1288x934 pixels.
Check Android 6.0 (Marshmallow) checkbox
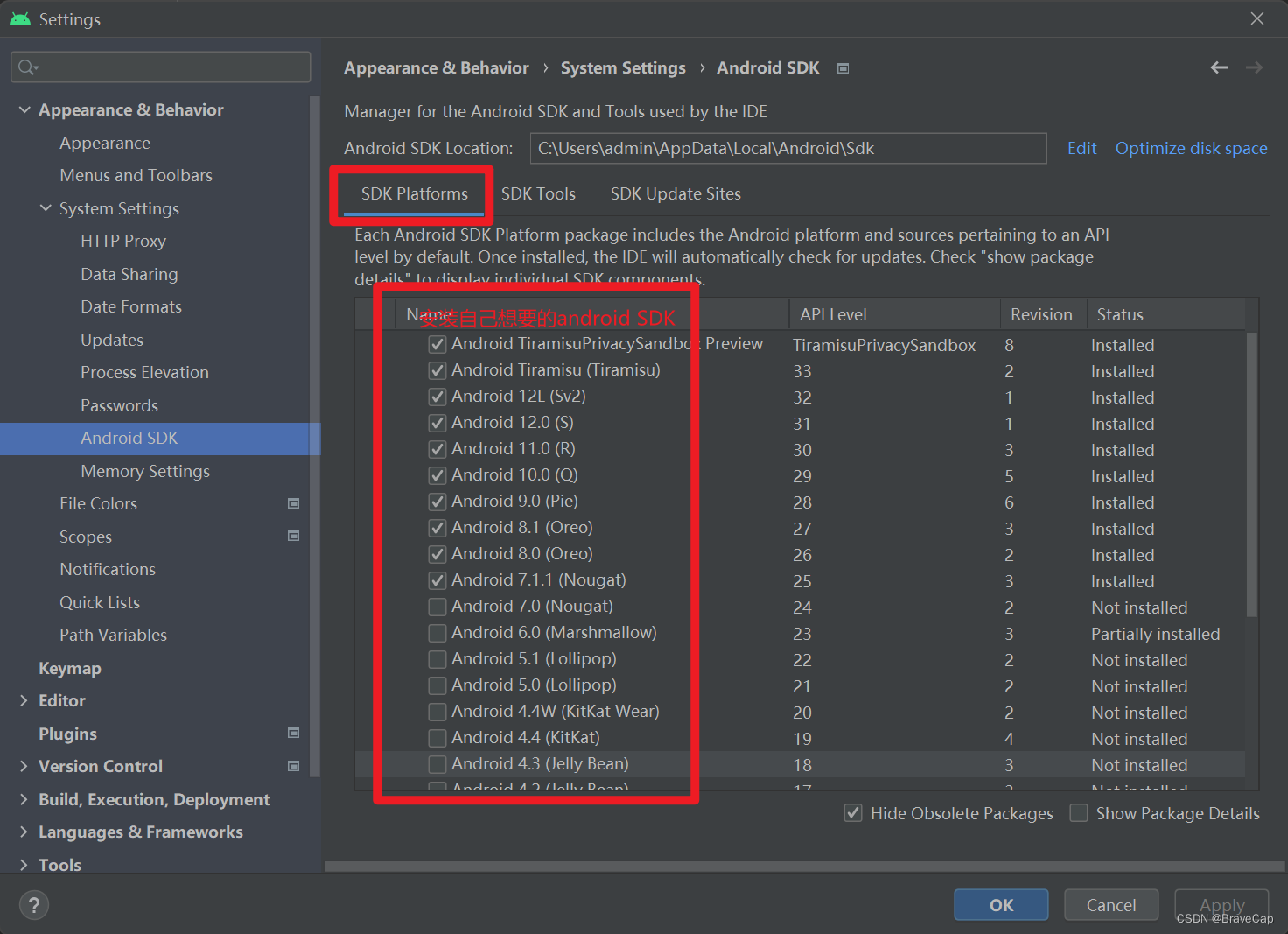437,633
